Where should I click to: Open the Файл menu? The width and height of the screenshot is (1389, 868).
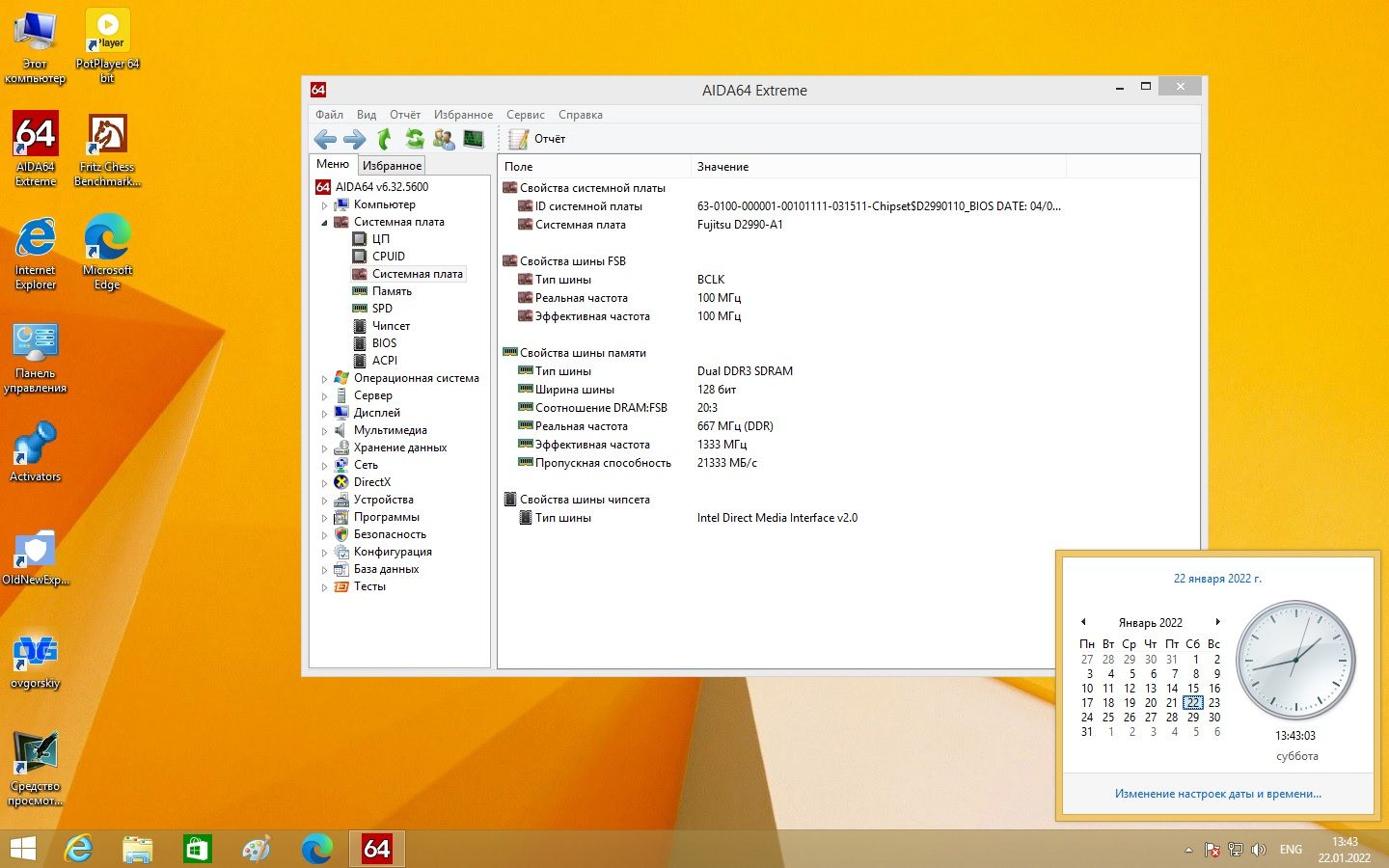coord(329,115)
